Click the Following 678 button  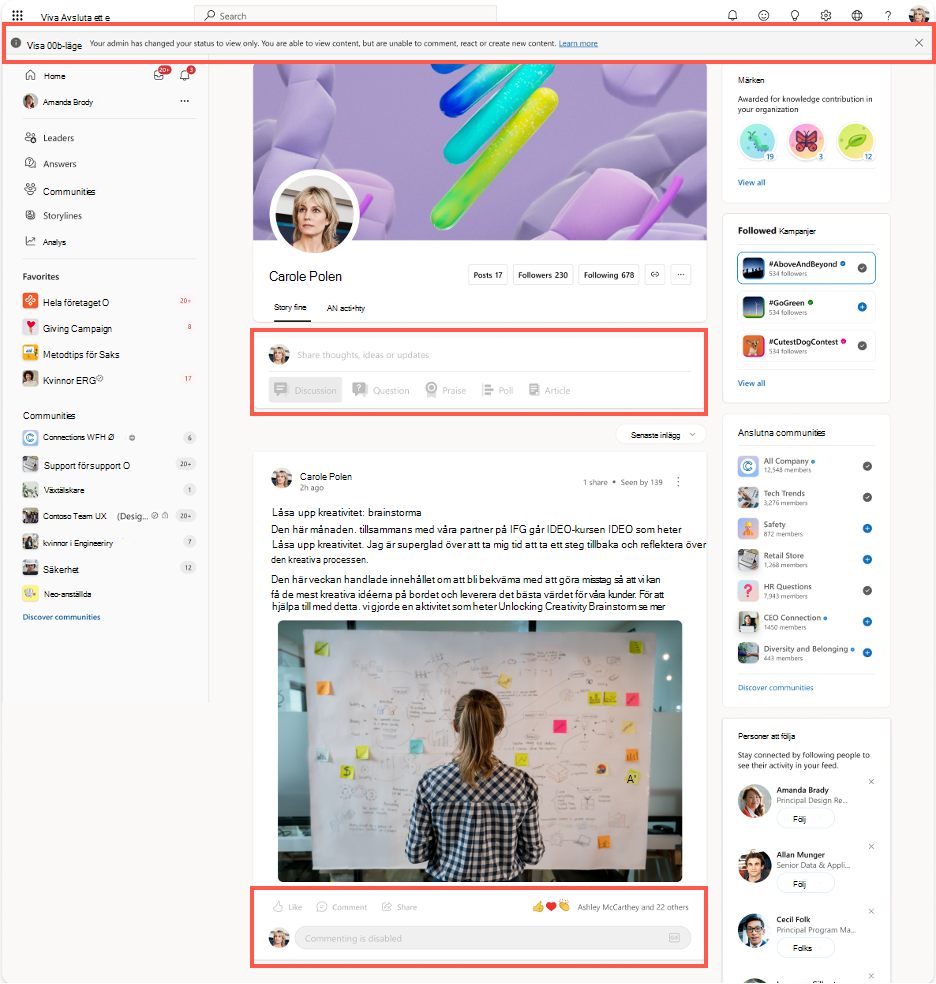pos(609,275)
